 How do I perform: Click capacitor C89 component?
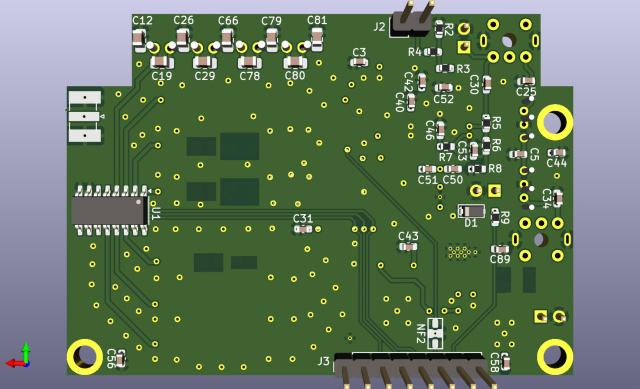click(x=500, y=249)
